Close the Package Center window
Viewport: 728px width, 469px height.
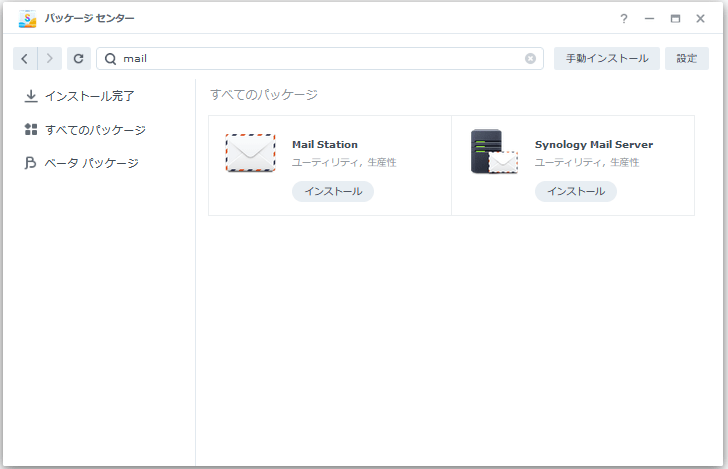[x=701, y=19]
